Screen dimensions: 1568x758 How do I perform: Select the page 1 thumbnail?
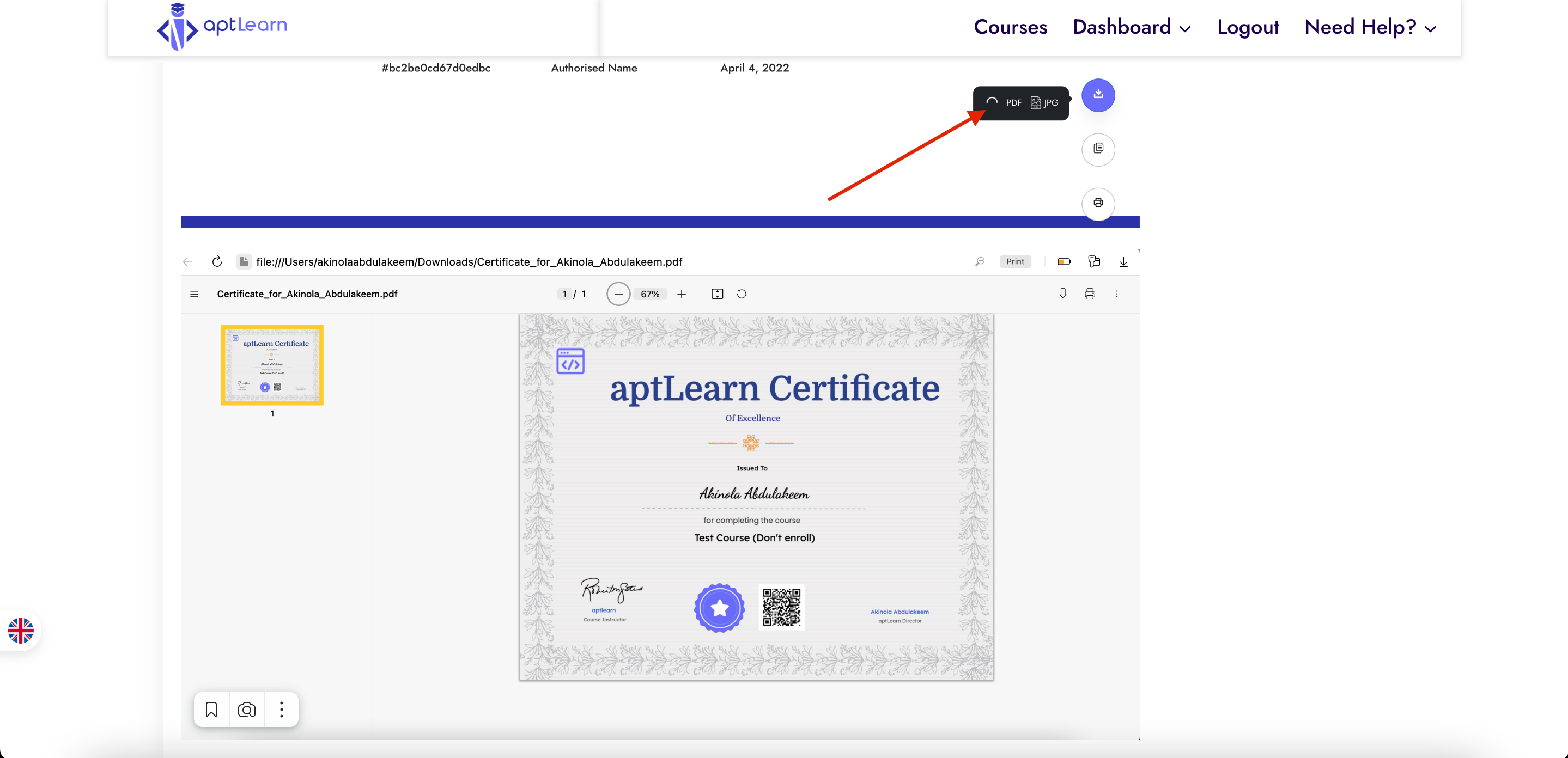(x=272, y=365)
